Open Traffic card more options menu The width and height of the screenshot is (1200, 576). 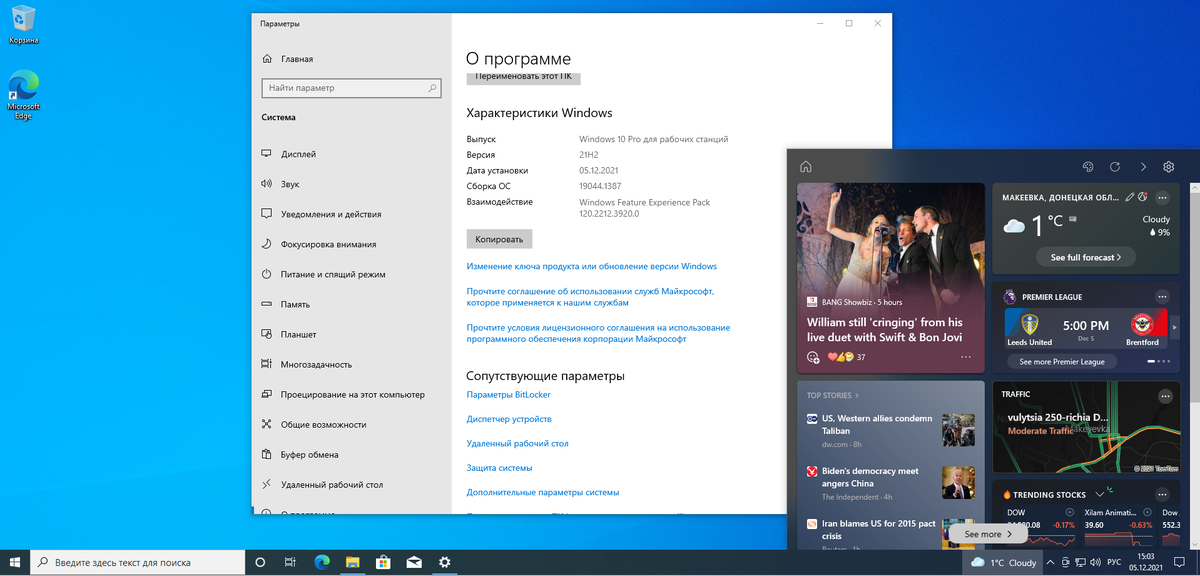1164,396
